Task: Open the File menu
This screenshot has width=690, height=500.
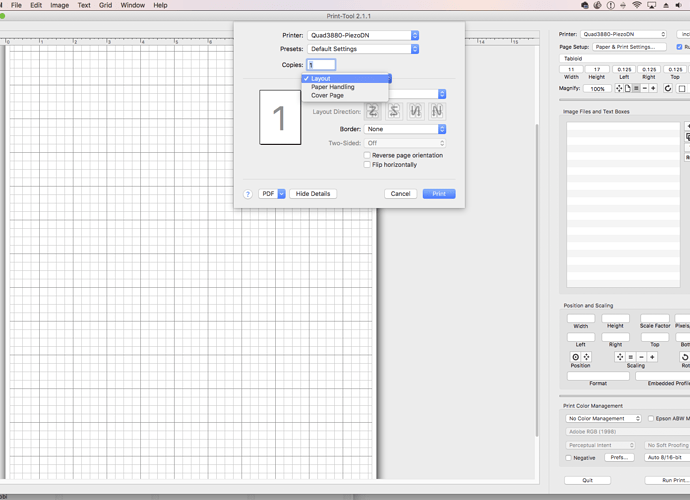Action: (x=16, y=5)
